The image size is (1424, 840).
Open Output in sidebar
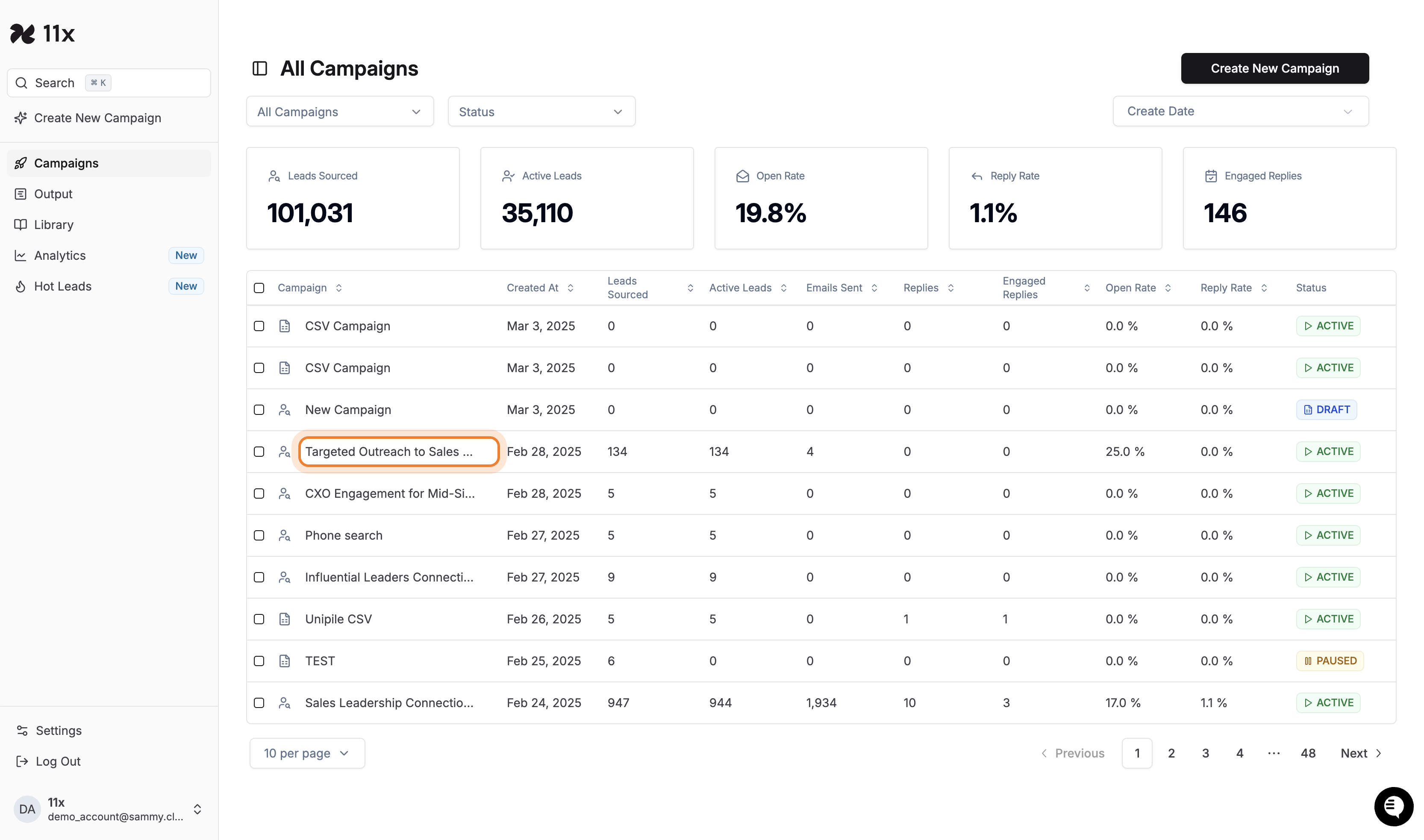pos(109,194)
